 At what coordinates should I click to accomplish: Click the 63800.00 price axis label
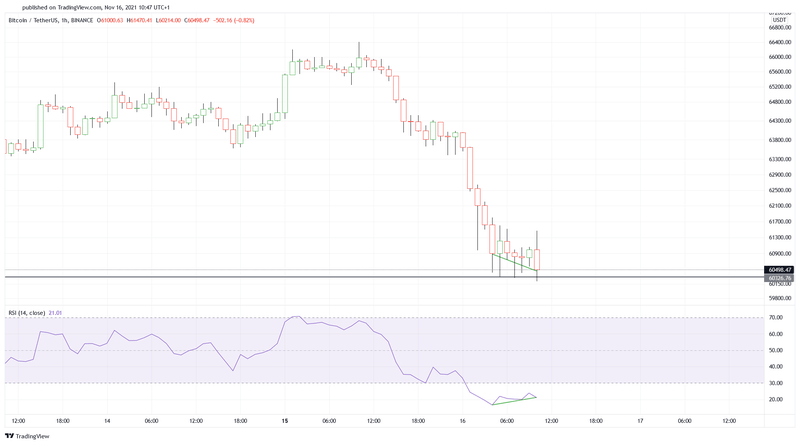coord(780,140)
